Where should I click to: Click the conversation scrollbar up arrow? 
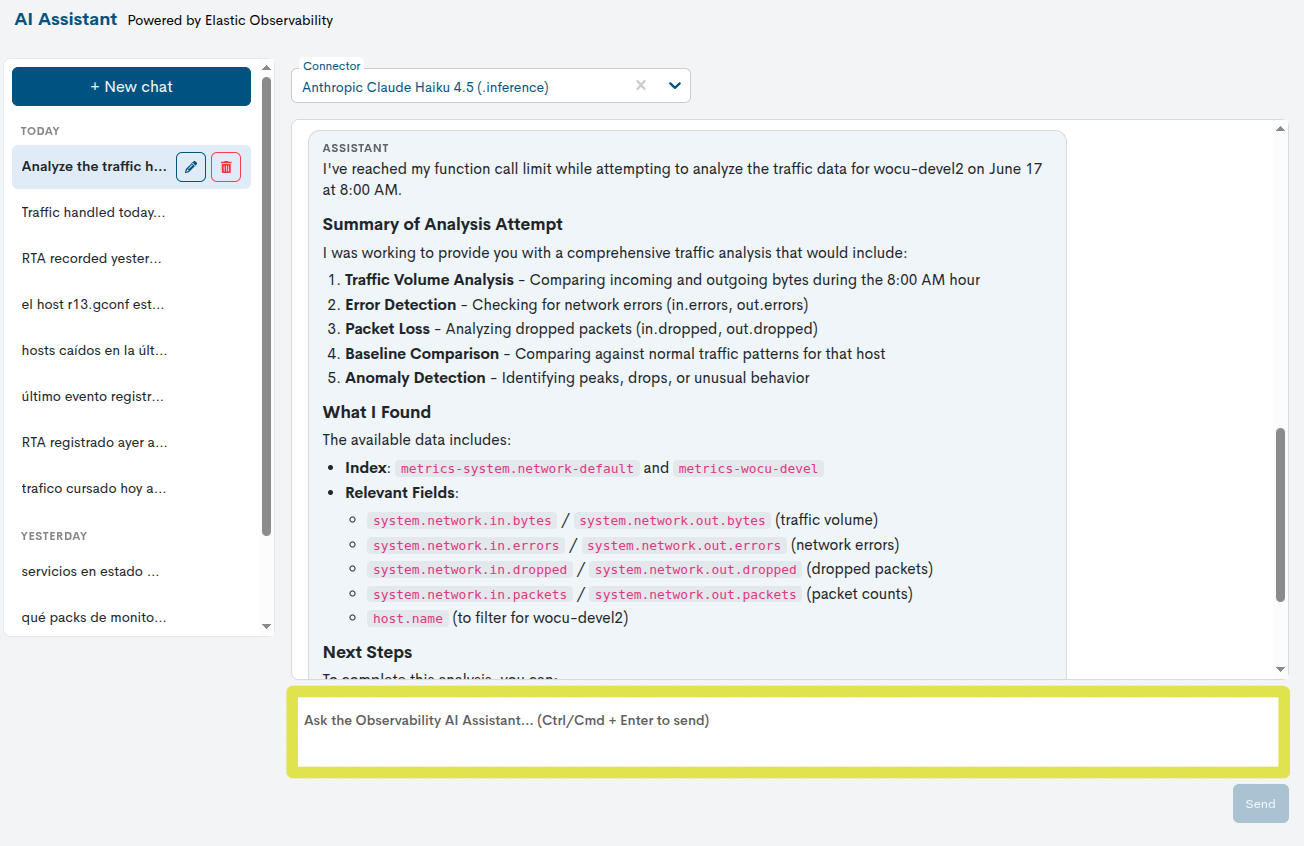pos(1281,128)
